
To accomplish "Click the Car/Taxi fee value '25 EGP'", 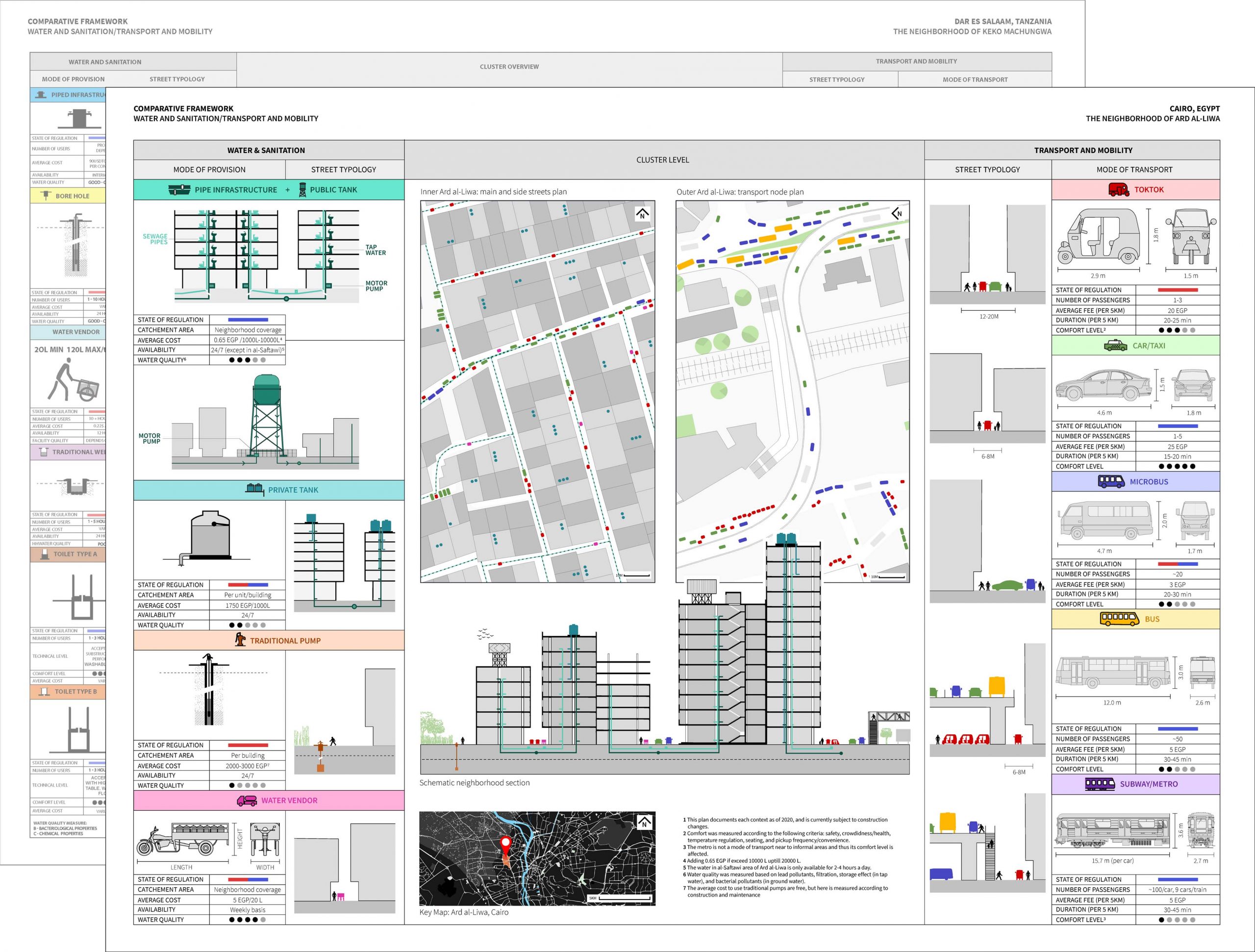I will (1177, 447).
